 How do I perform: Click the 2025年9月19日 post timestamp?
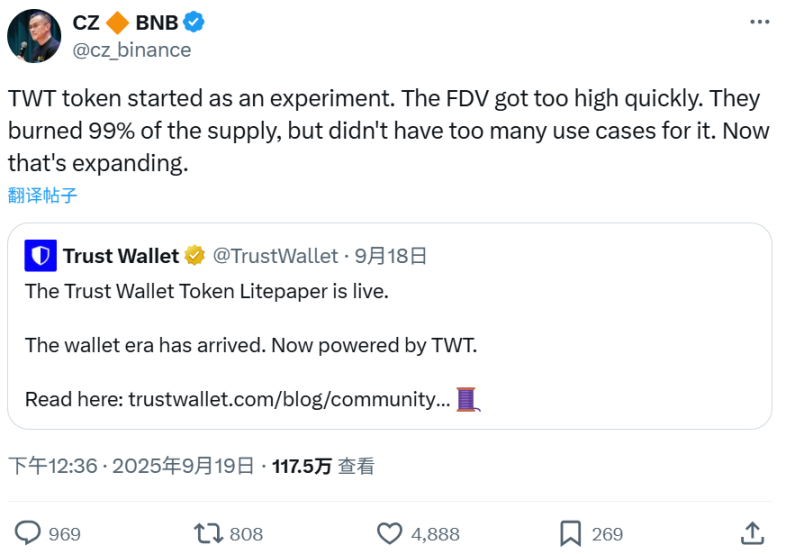pos(183,465)
